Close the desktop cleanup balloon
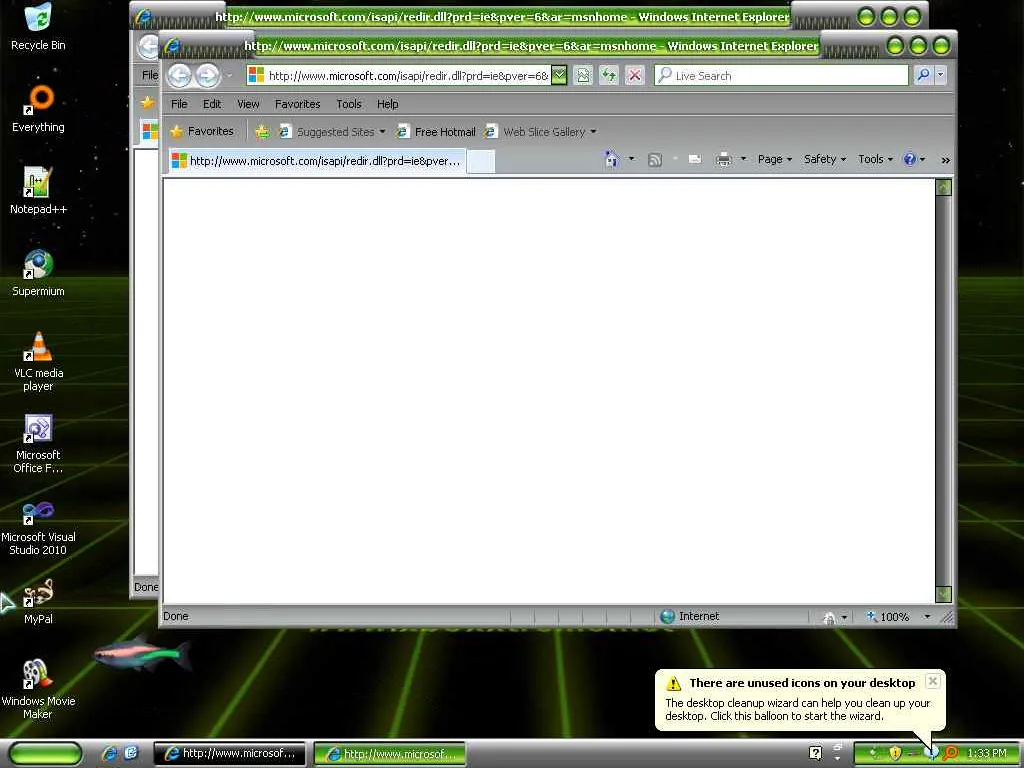This screenshot has width=1024, height=768. [x=933, y=680]
